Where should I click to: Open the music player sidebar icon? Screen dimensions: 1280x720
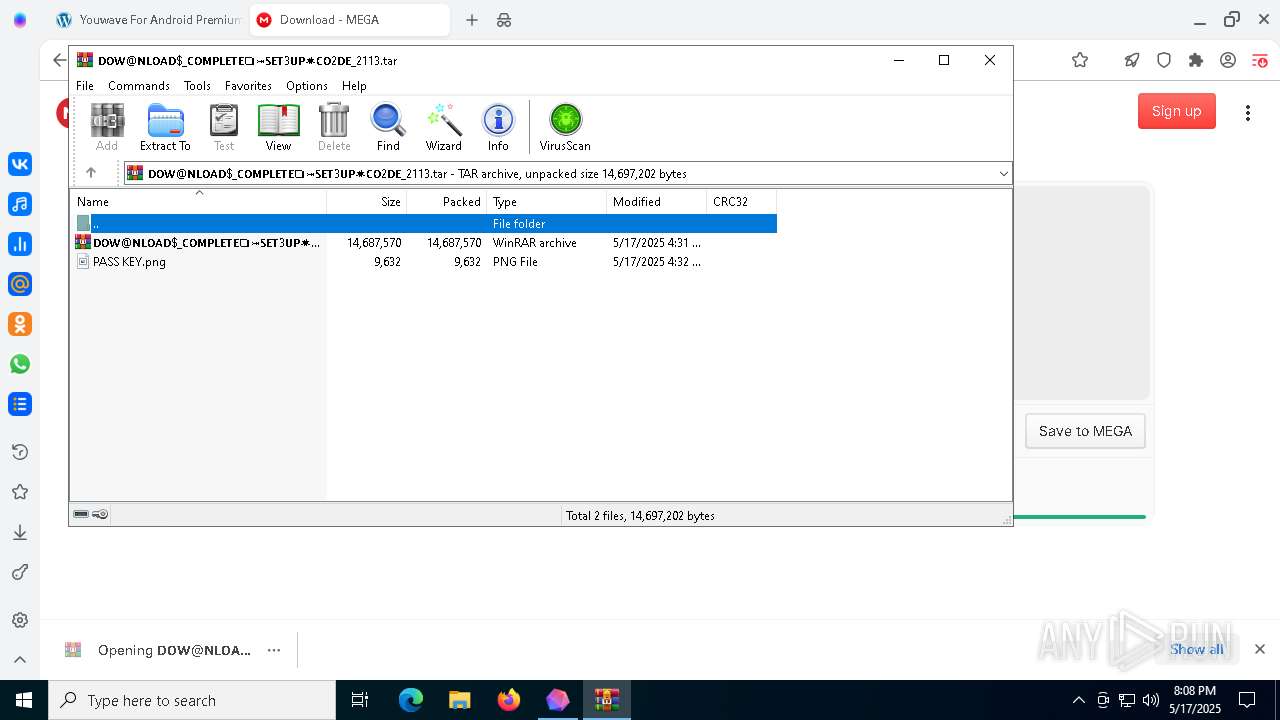20,204
